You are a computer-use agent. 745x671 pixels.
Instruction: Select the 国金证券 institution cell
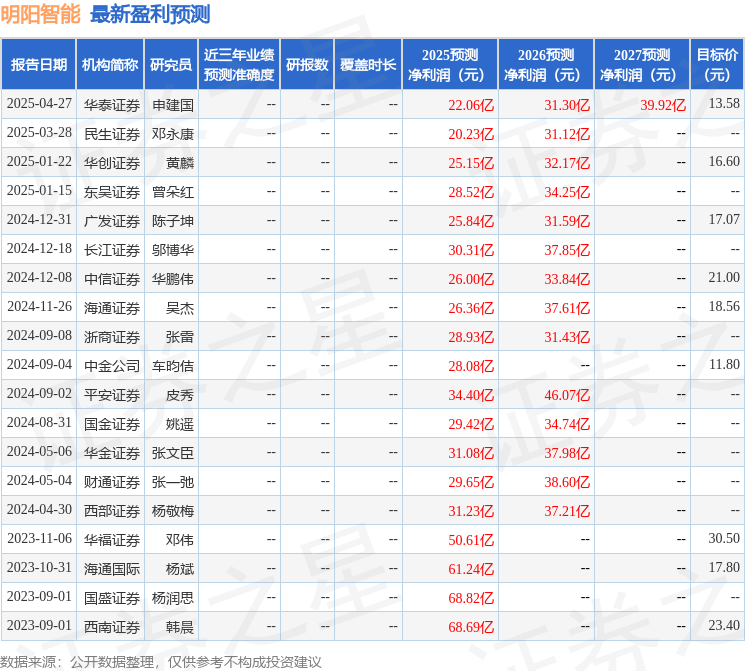point(112,424)
